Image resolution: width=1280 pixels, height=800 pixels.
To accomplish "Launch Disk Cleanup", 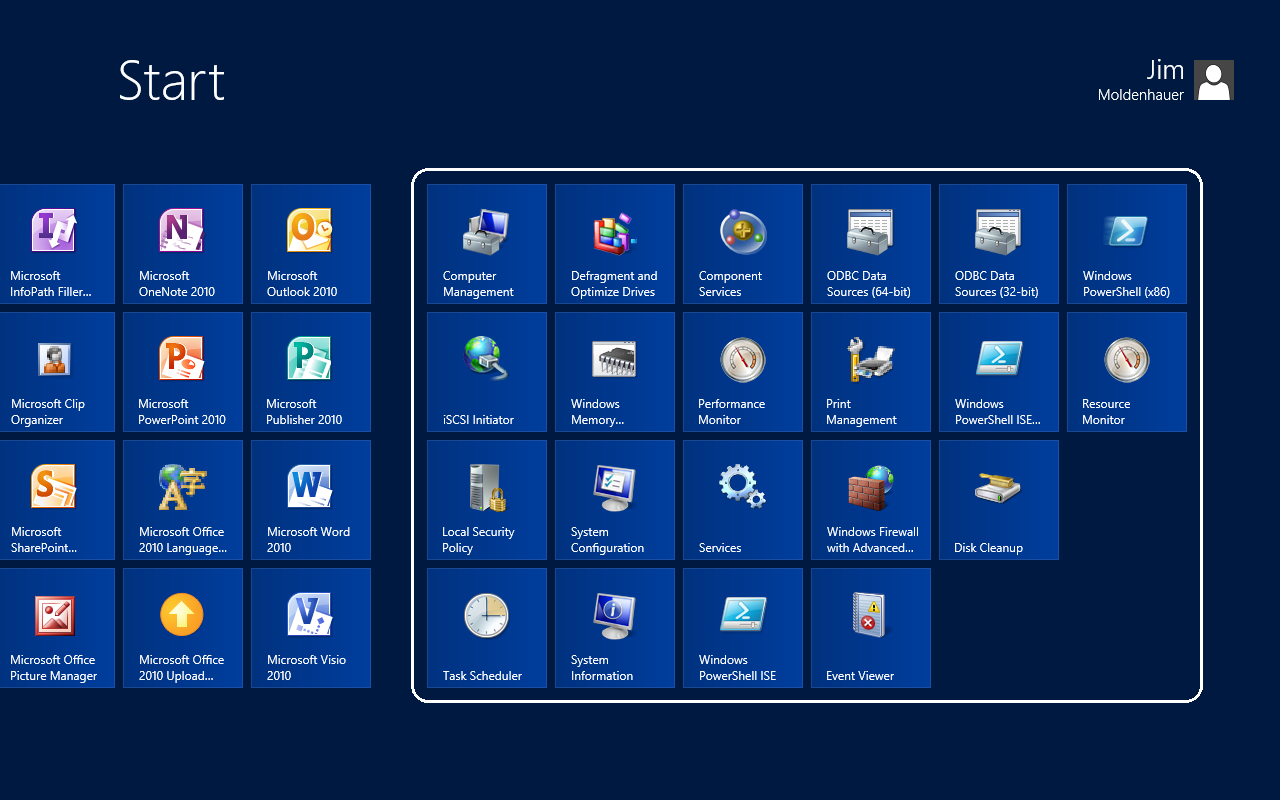I will (x=999, y=500).
